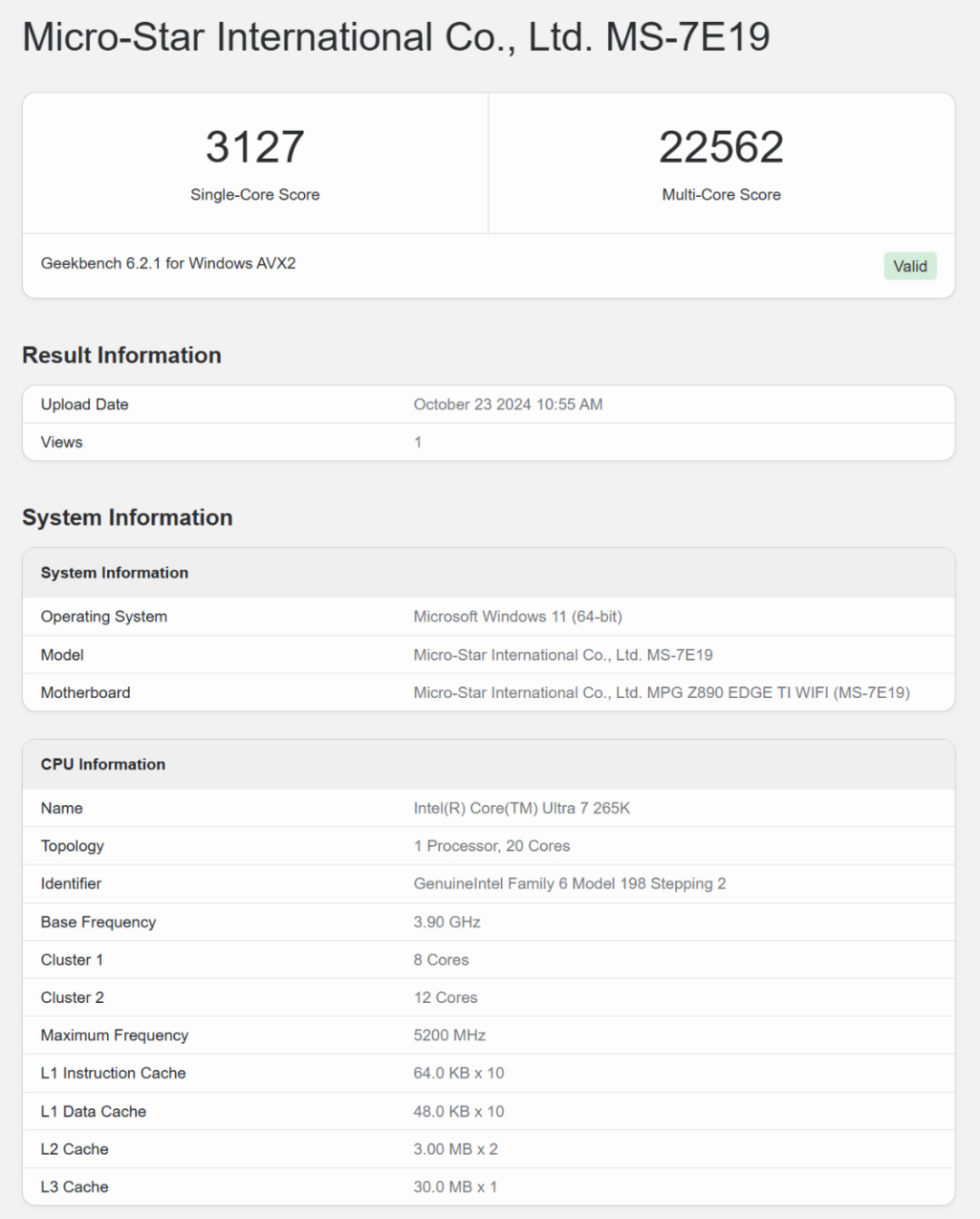Click the Result Information heading

click(x=122, y=355)
